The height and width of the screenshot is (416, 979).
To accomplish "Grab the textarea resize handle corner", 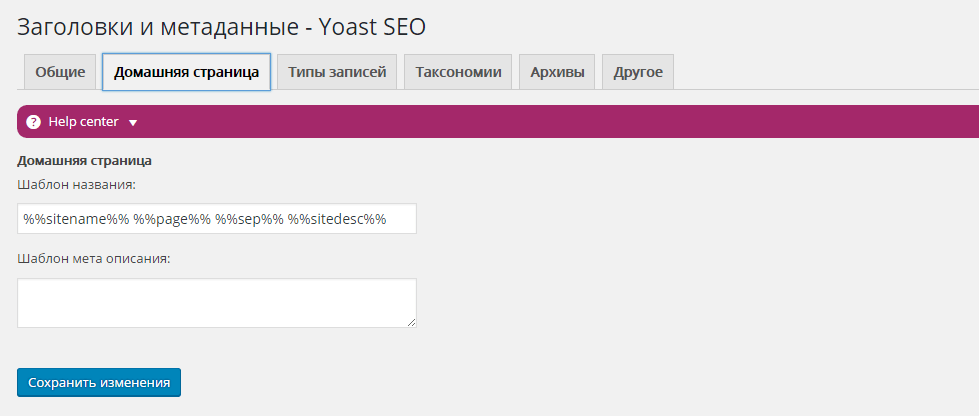I will coord(411,322).
